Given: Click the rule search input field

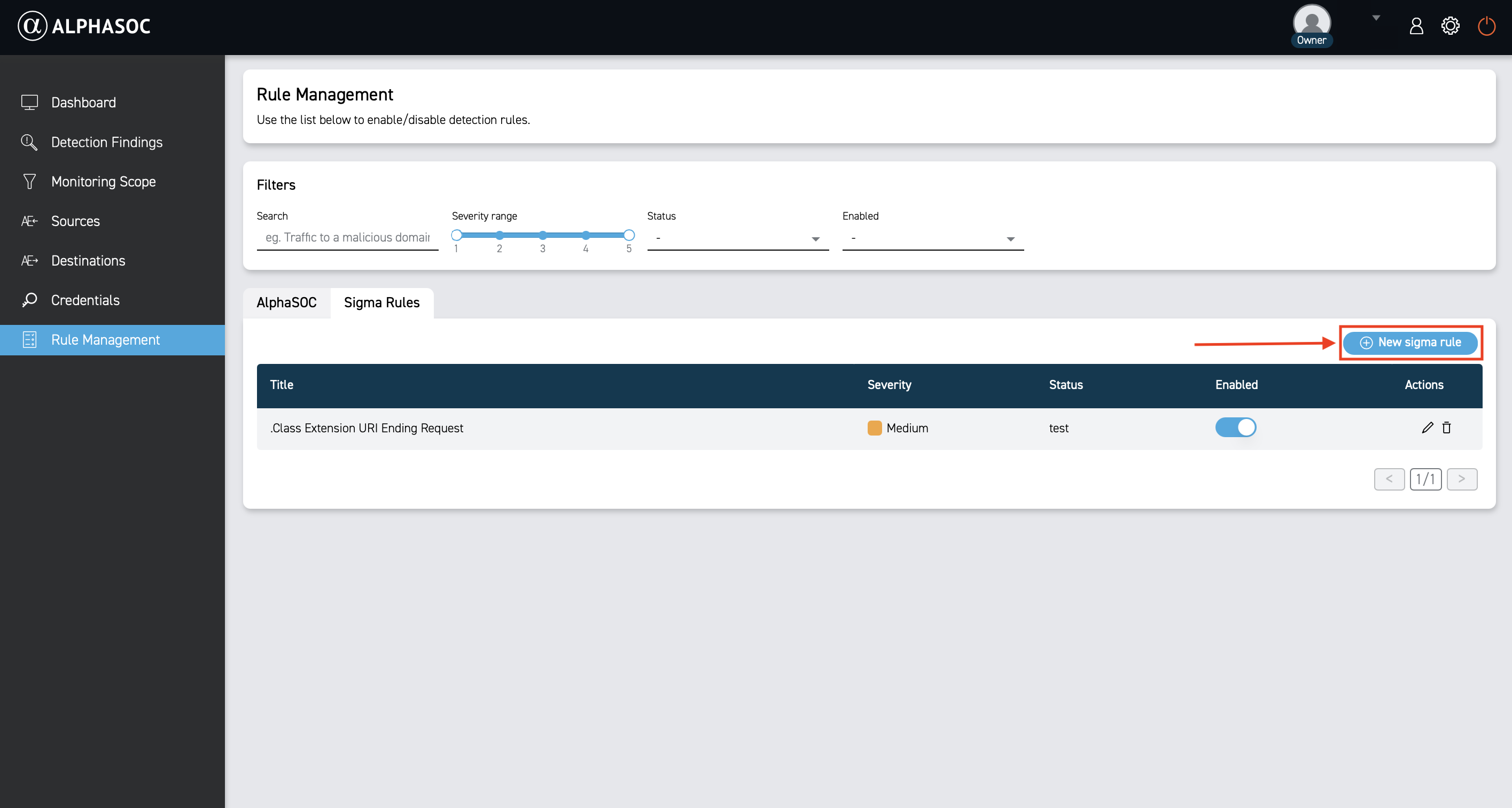Looking at the screenshot, I should (x=347, y=237).
